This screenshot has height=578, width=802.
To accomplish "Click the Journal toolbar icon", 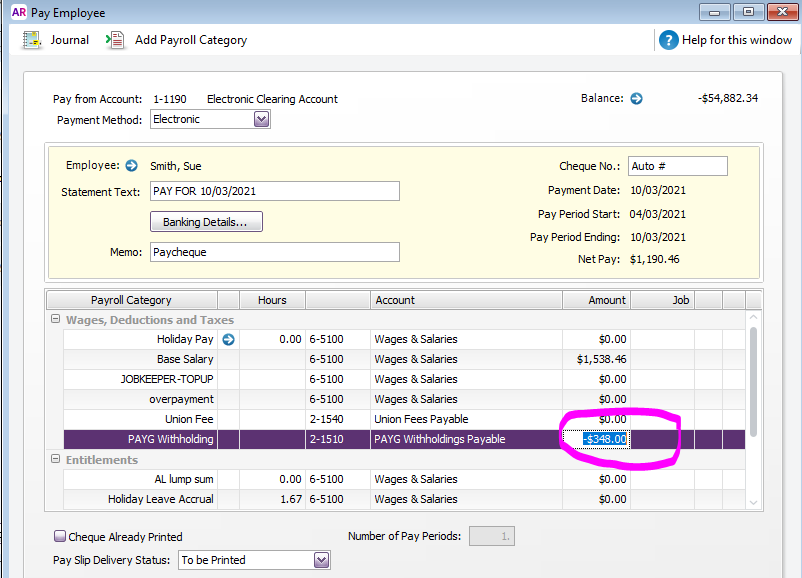I will point(31,40).
